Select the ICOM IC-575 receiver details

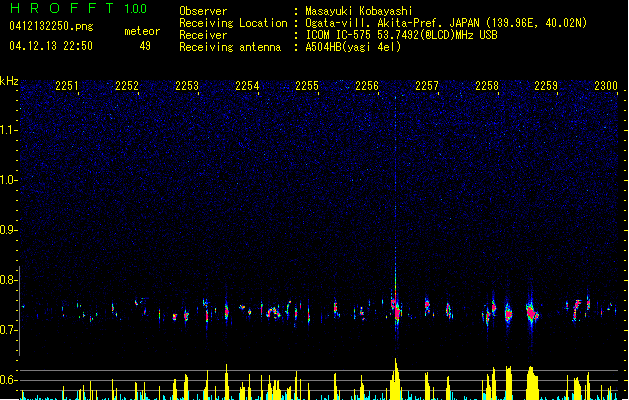click(401, 35)
